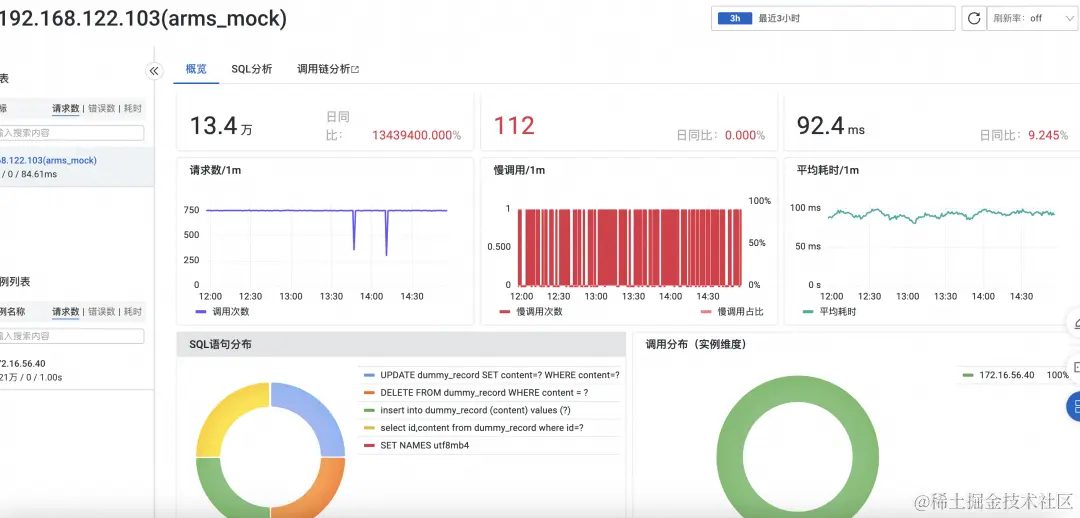
Task: Toggle the 慢调用次数 legend swatch
Action: click(x=505, y=311)
